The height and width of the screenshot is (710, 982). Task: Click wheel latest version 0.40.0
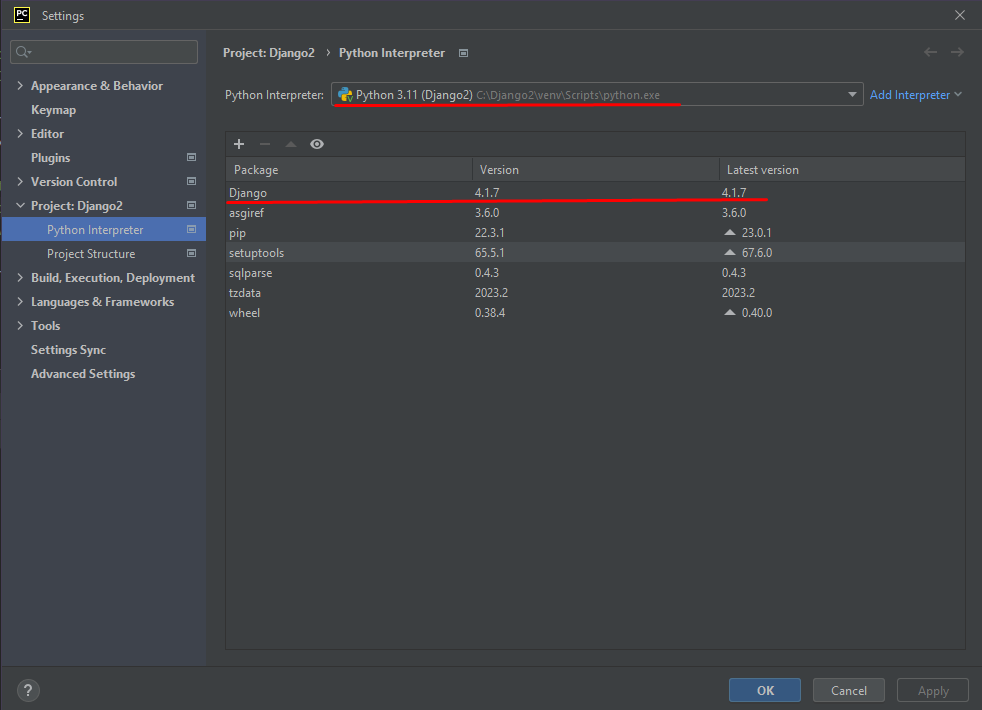[757, 313]
